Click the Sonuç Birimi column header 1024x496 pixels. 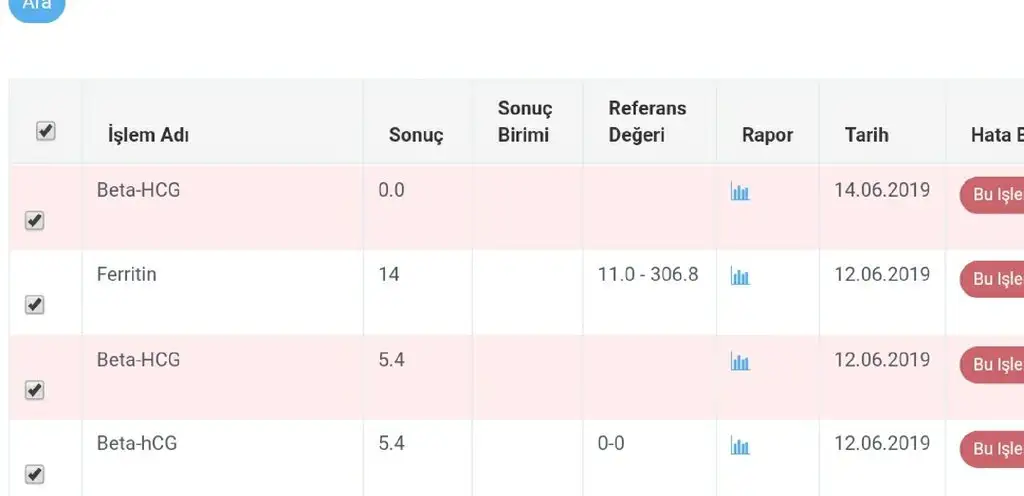(x=524, y=121)
